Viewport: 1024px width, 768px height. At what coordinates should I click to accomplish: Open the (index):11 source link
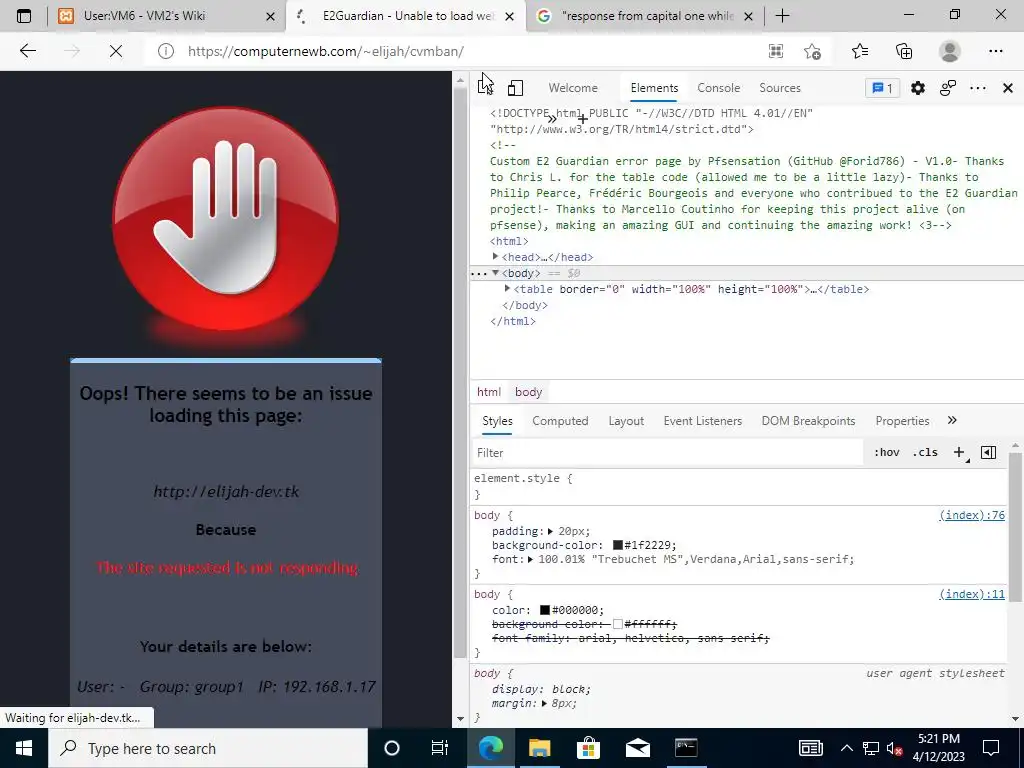[972, 594]
